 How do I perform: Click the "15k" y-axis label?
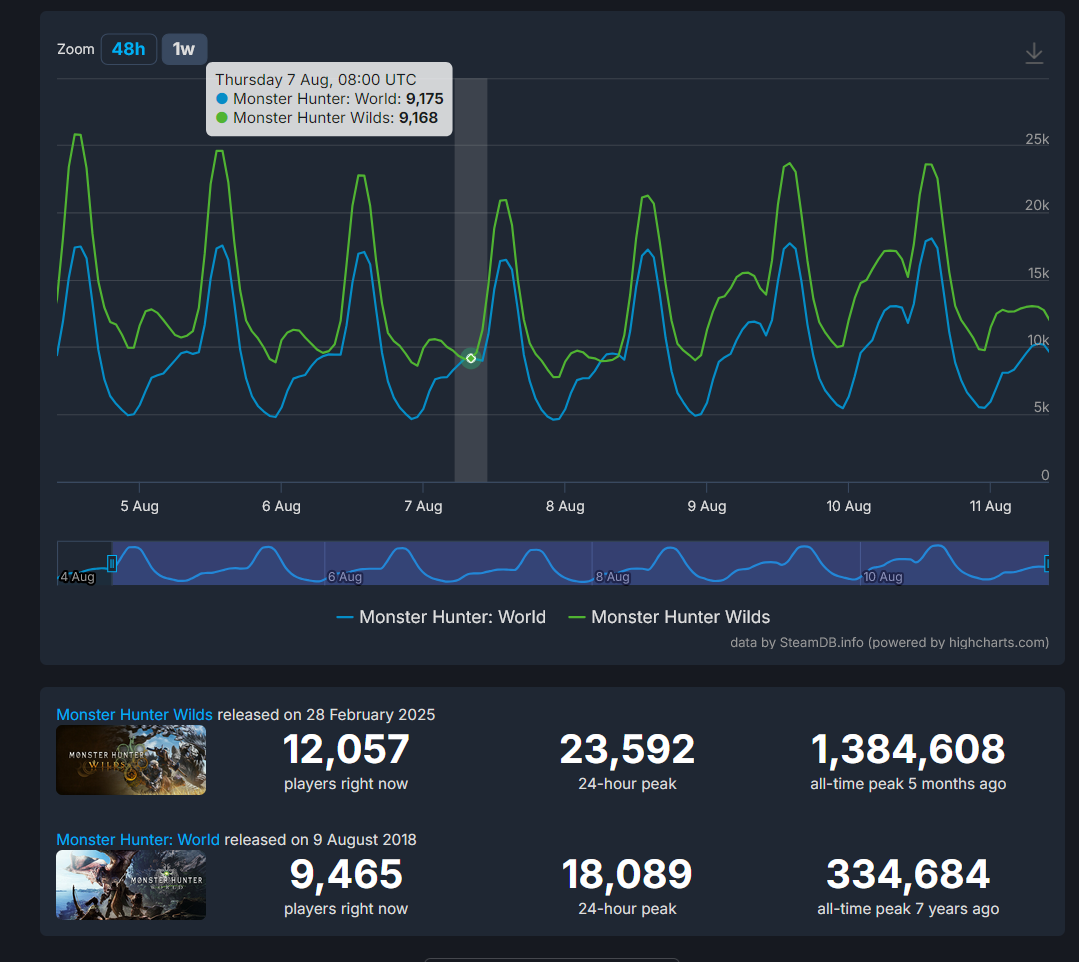click(1038, 273)
